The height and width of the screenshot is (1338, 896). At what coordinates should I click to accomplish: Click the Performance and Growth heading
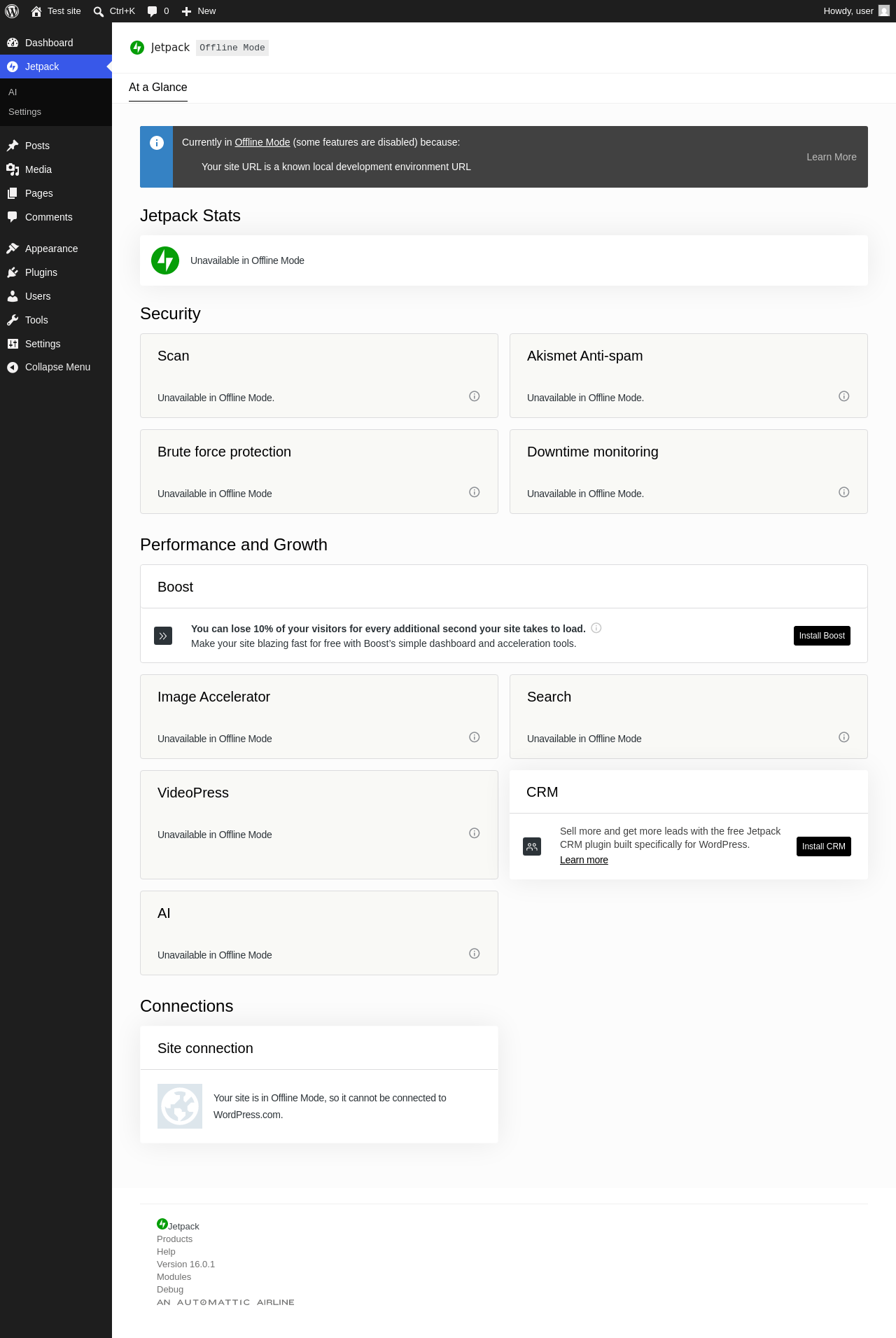[234, 545]
